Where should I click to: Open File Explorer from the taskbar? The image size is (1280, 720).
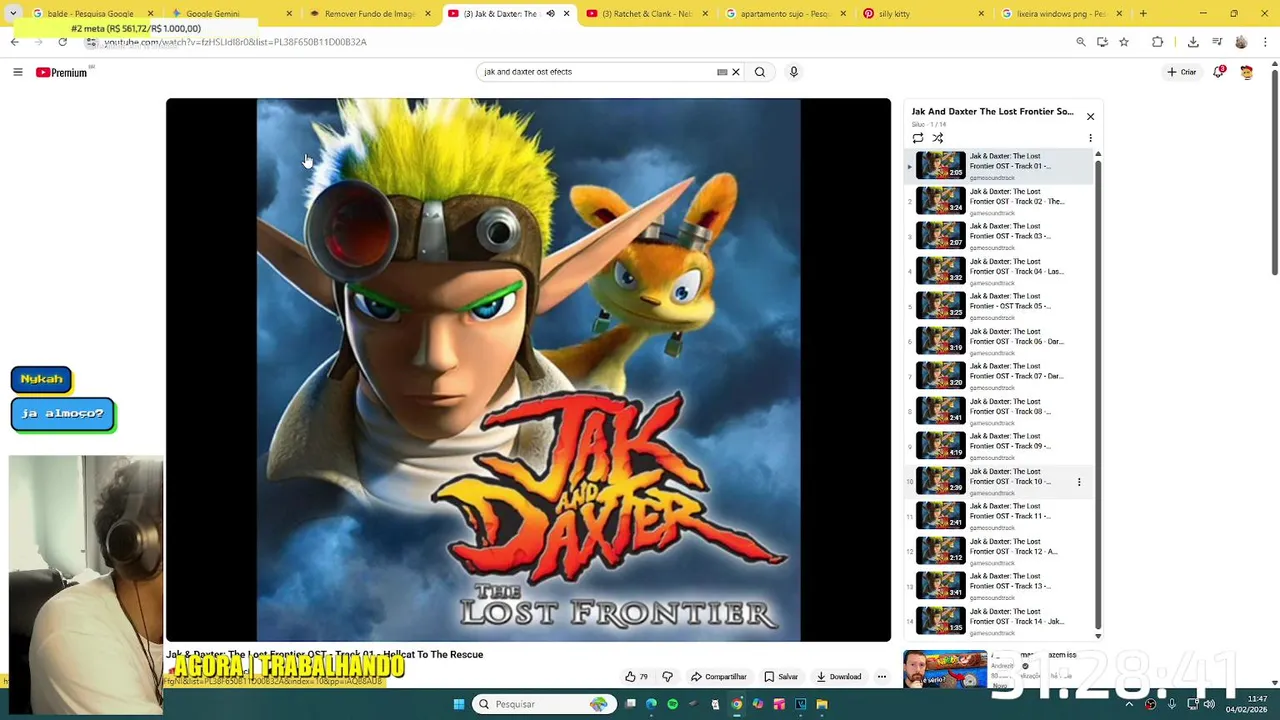click(x=822, y=704)
